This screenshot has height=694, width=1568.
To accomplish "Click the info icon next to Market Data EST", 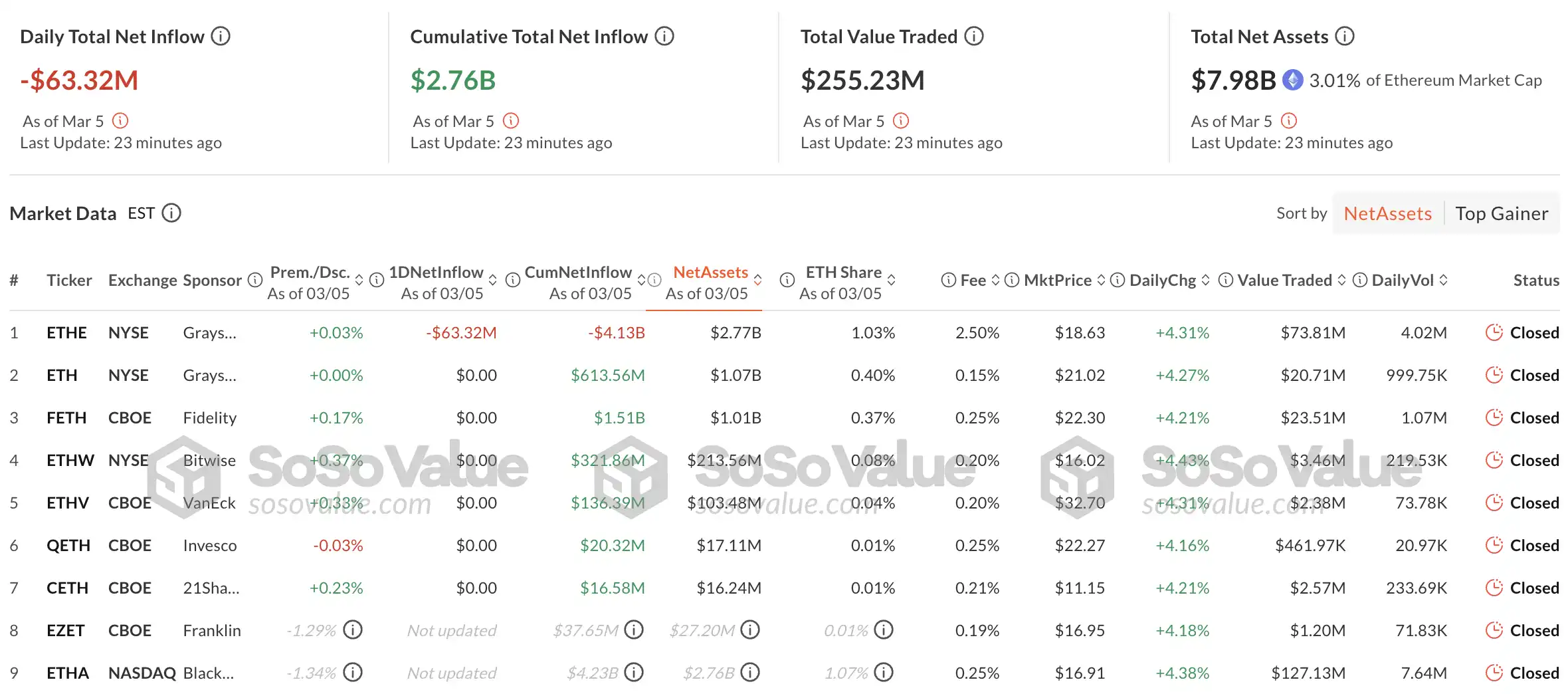I will tap(171, 213).
